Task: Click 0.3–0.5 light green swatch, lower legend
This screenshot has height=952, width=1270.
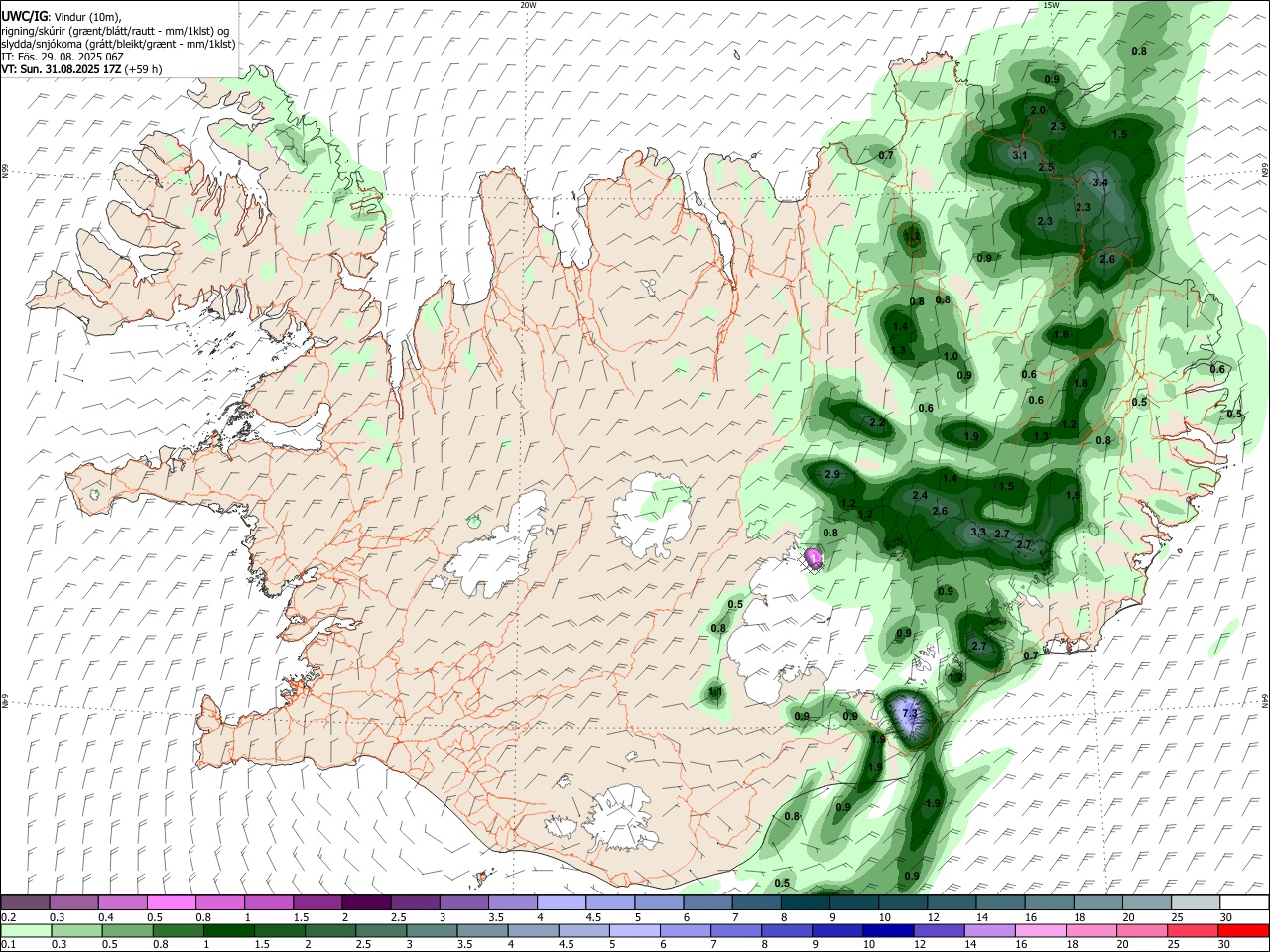Action: [75, 930]
